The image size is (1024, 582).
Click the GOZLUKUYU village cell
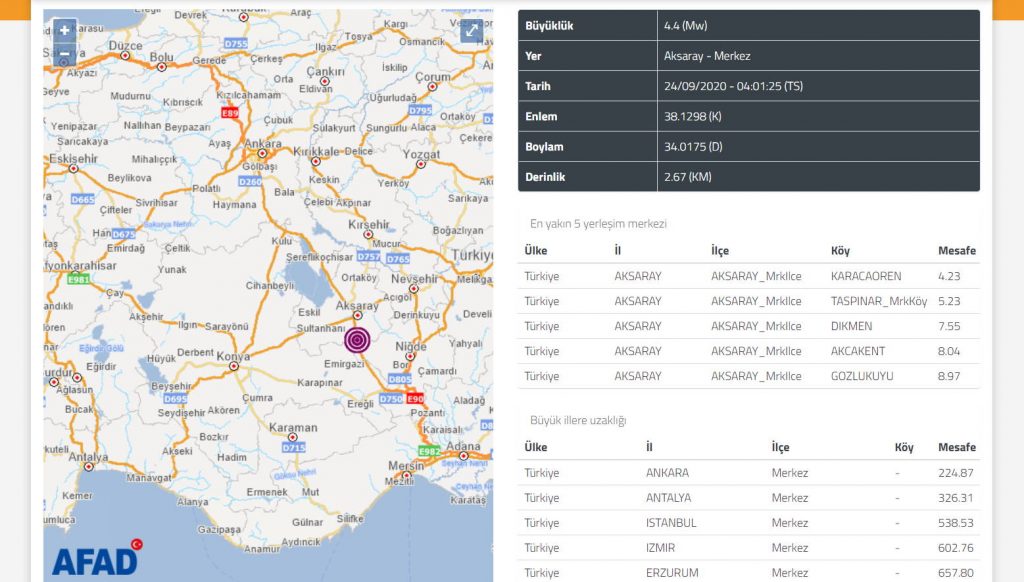861,376
